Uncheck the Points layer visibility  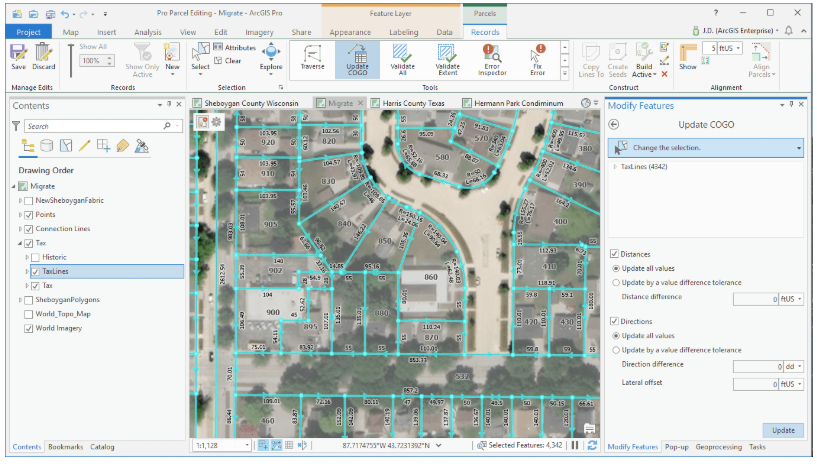30,215
